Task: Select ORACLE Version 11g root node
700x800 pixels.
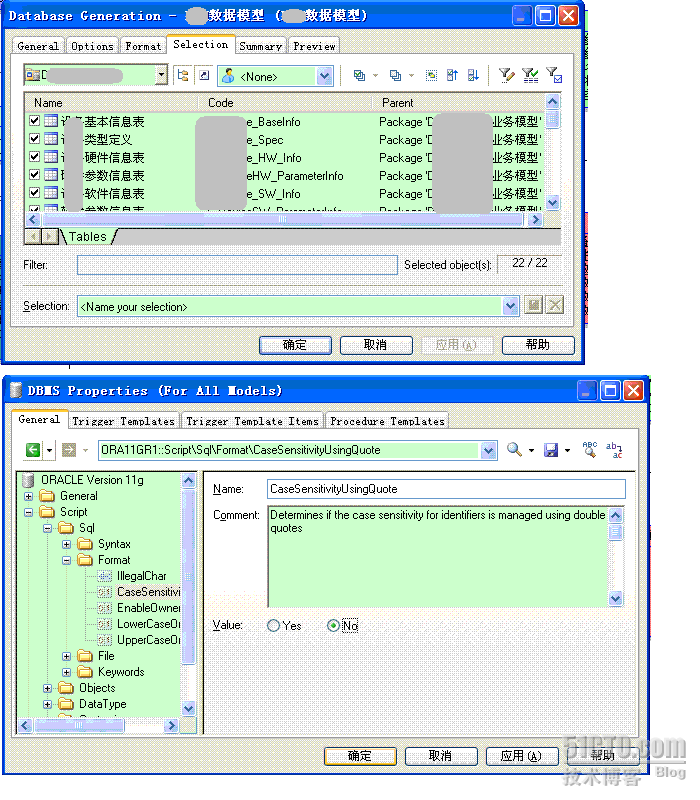Action: point(92,480)
